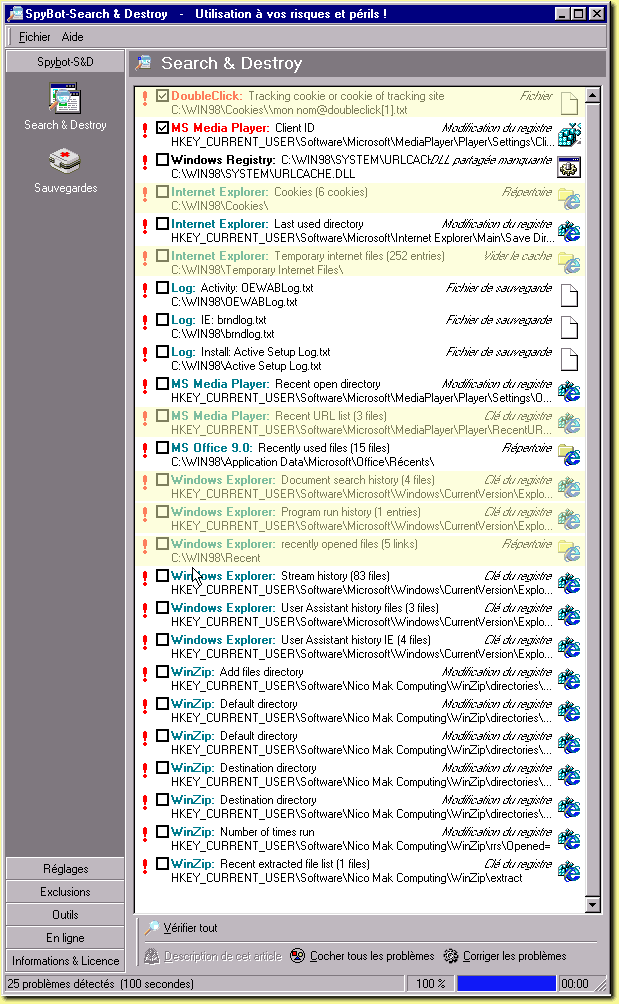The width and height of the screenshot is (619, 1004).
Task: Click registry icon on Program run history row
Action: [569, 519]
